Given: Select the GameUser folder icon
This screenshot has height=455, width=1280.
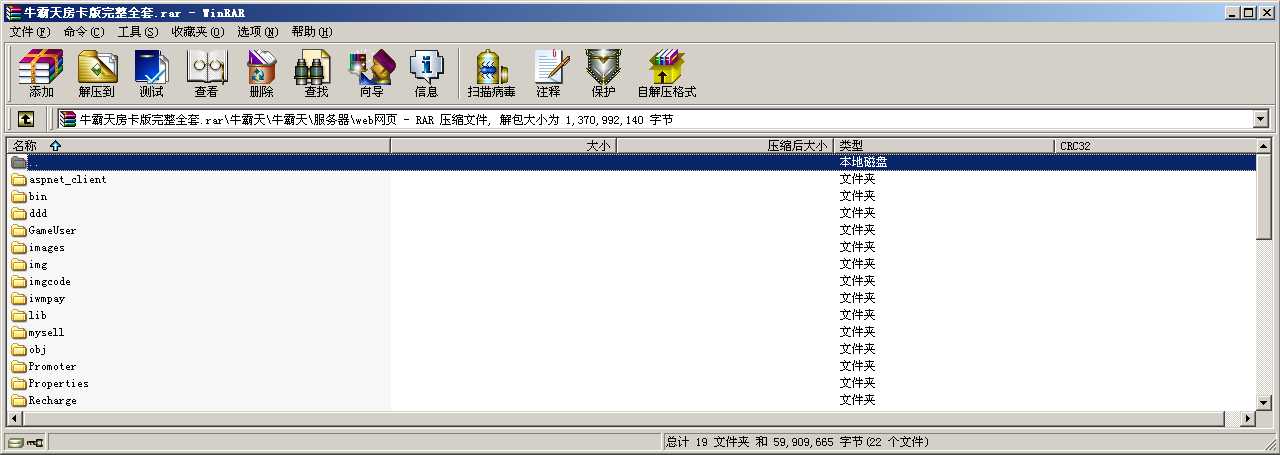Looking at the screenshot, I should point(18,231).
